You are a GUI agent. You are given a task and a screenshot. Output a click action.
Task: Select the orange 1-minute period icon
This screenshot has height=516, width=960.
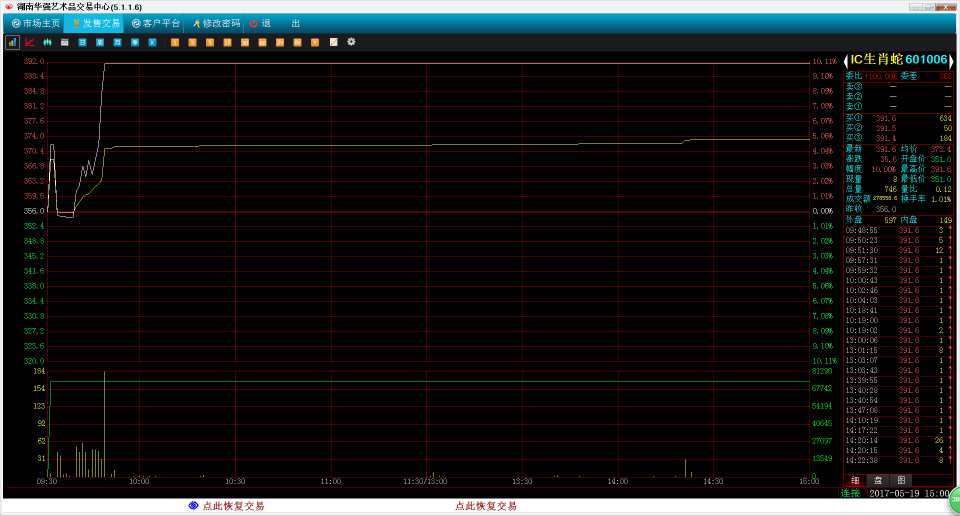[x=174, y=42]
